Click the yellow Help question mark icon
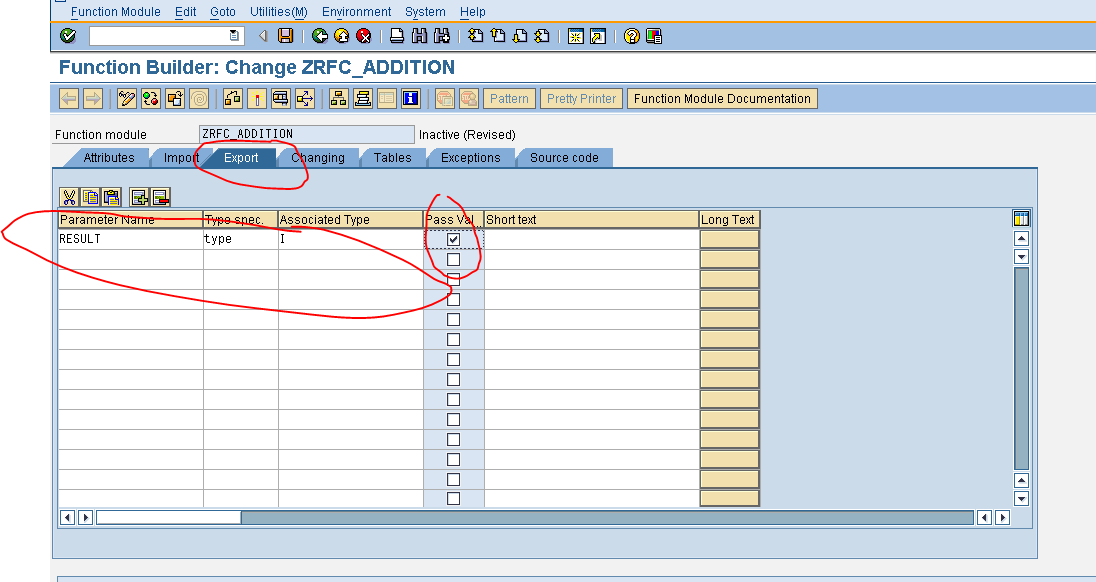 (632, 36)
